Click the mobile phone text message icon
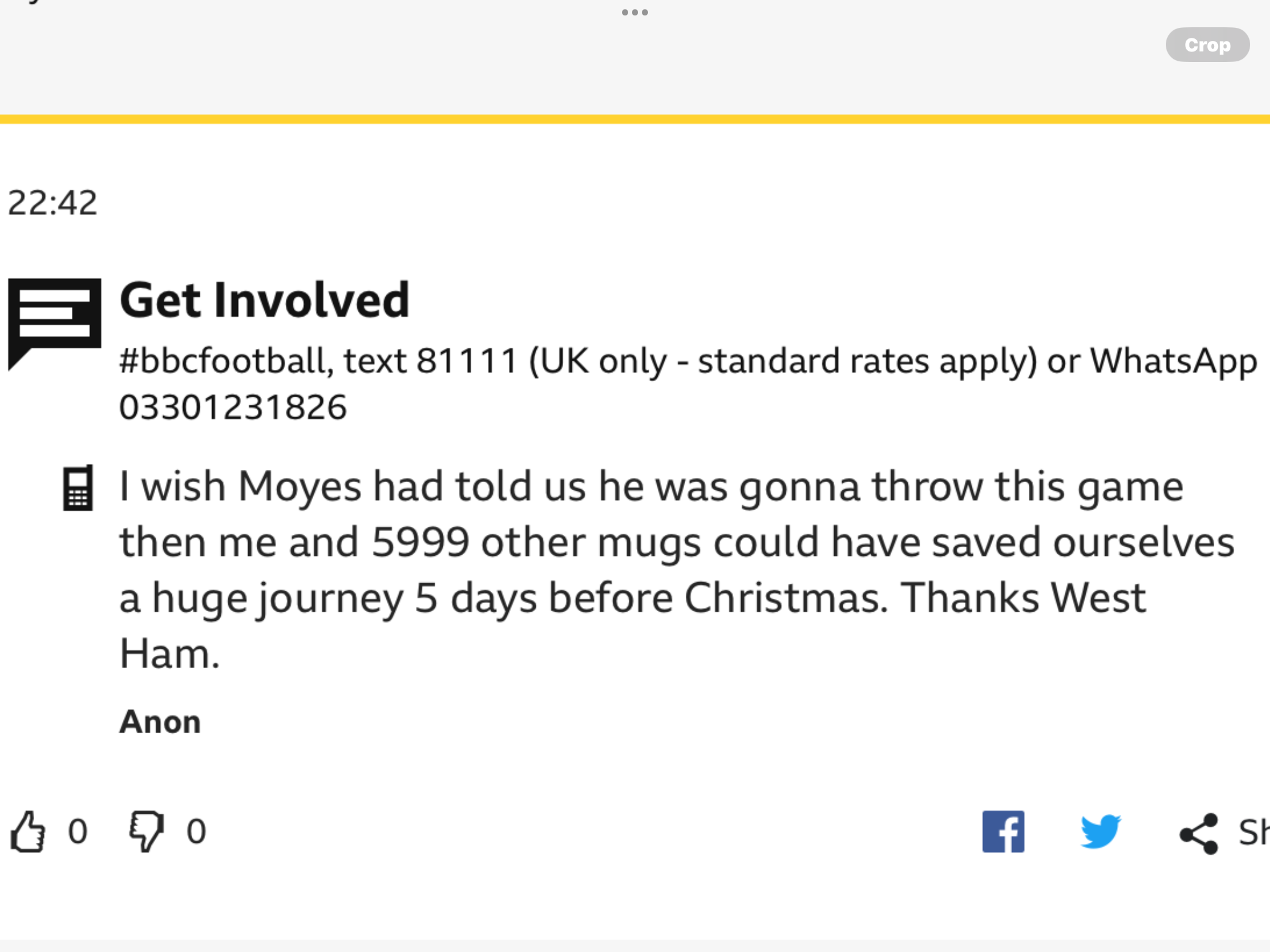 (x=78, y=488)
